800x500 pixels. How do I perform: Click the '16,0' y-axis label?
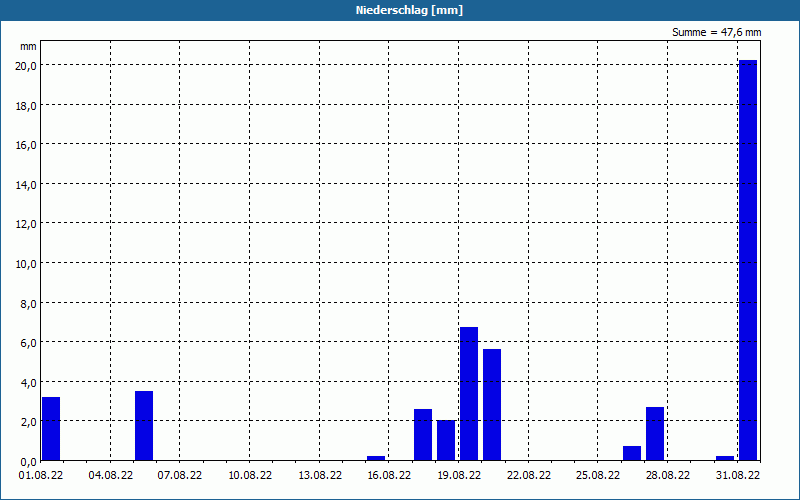26,145
